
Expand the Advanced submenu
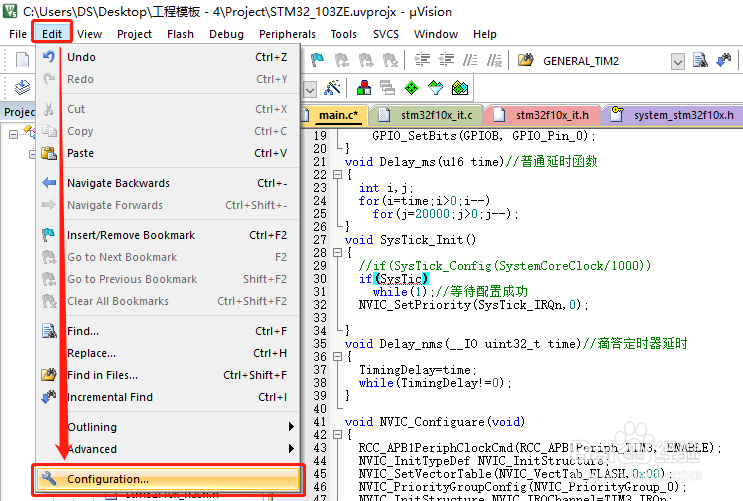(168, 449)
